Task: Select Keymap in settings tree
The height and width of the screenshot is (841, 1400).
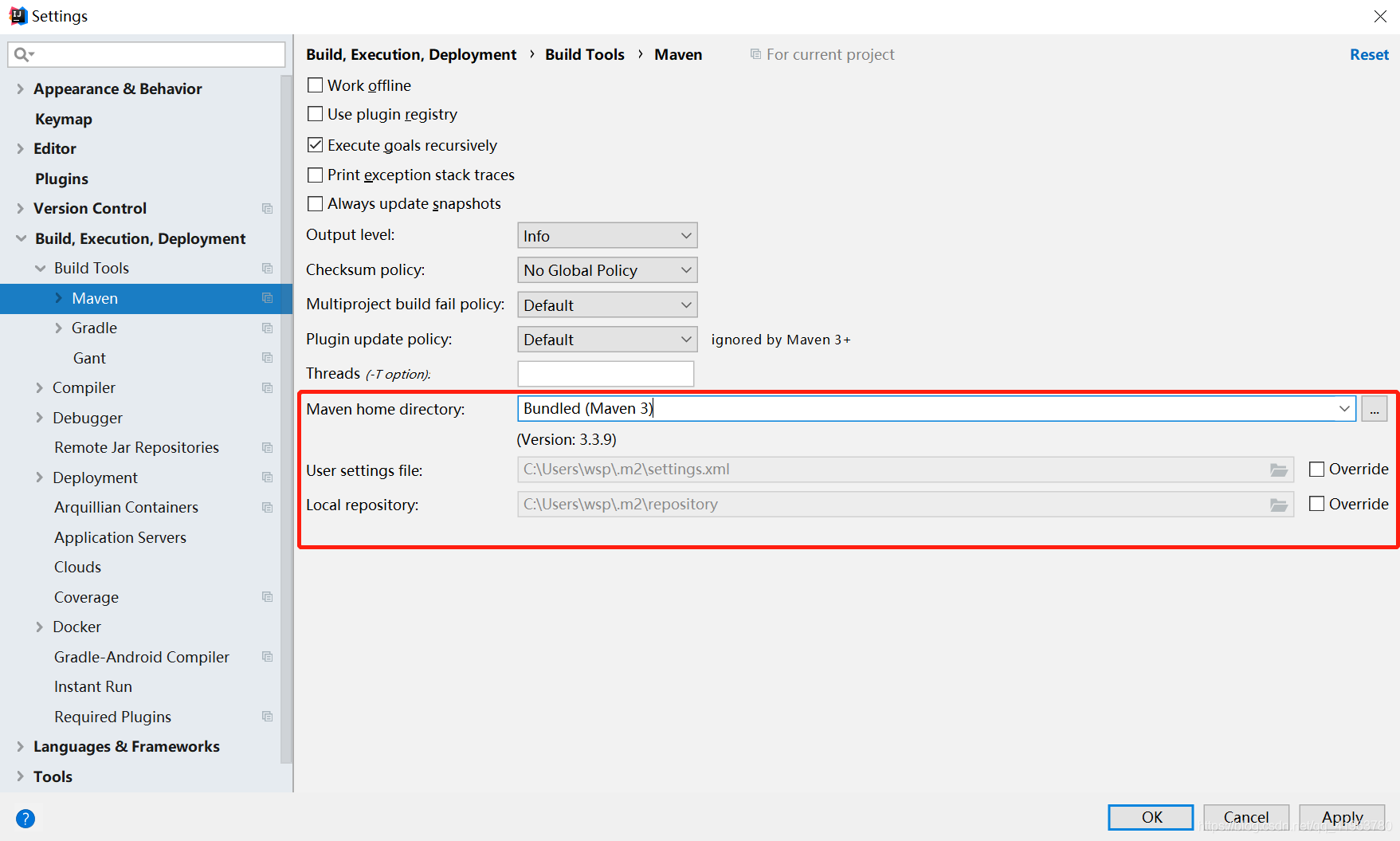Action: [64, 119]
